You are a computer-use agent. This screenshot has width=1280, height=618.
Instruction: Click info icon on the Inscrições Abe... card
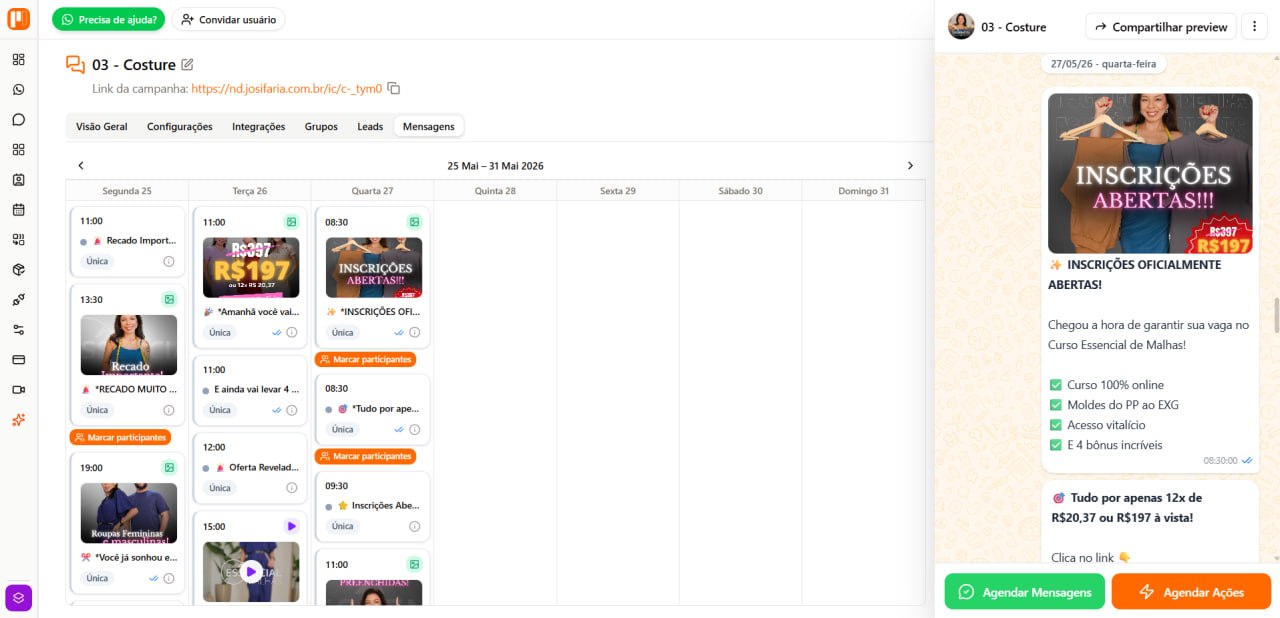coord(414,526)
